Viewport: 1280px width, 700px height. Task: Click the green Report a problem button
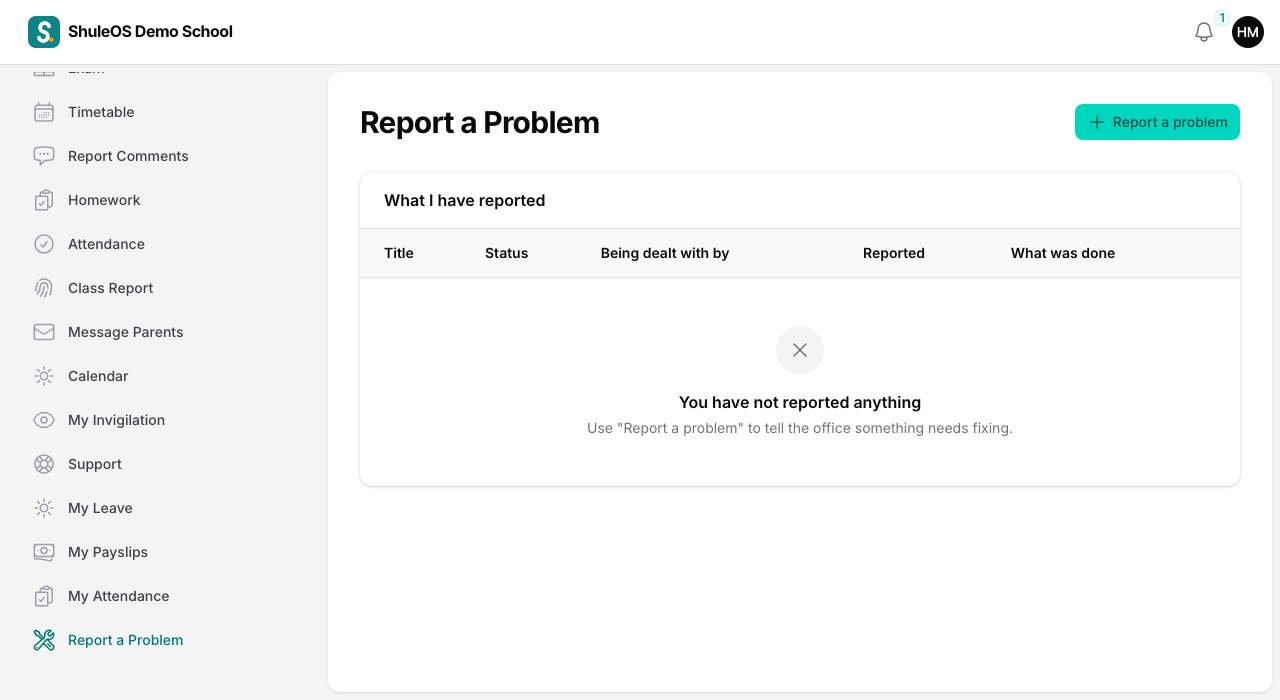[1157, 122]
